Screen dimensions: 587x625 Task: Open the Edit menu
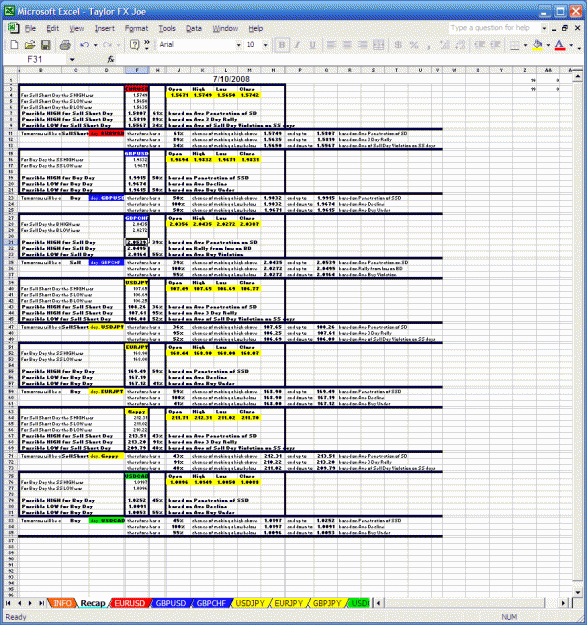(x=52, y=28)
